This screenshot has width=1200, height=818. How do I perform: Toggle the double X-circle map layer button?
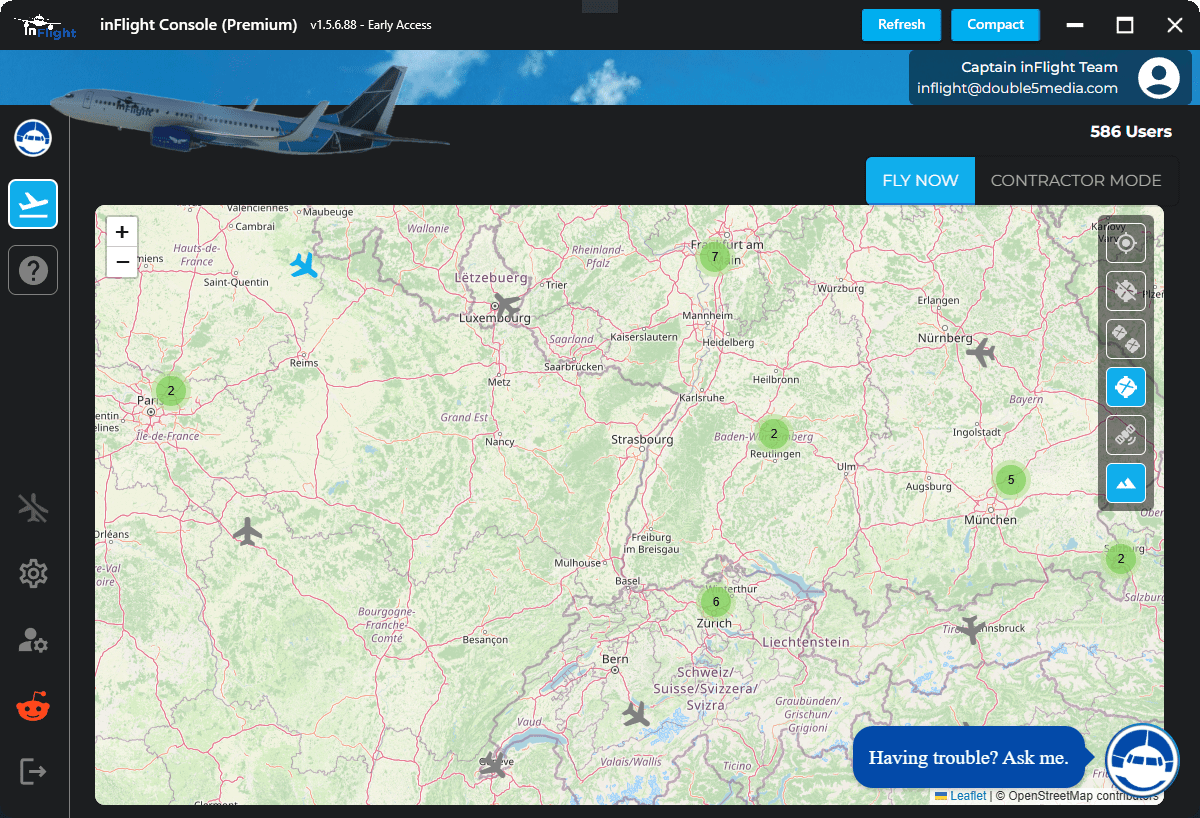click(1126, 339)
